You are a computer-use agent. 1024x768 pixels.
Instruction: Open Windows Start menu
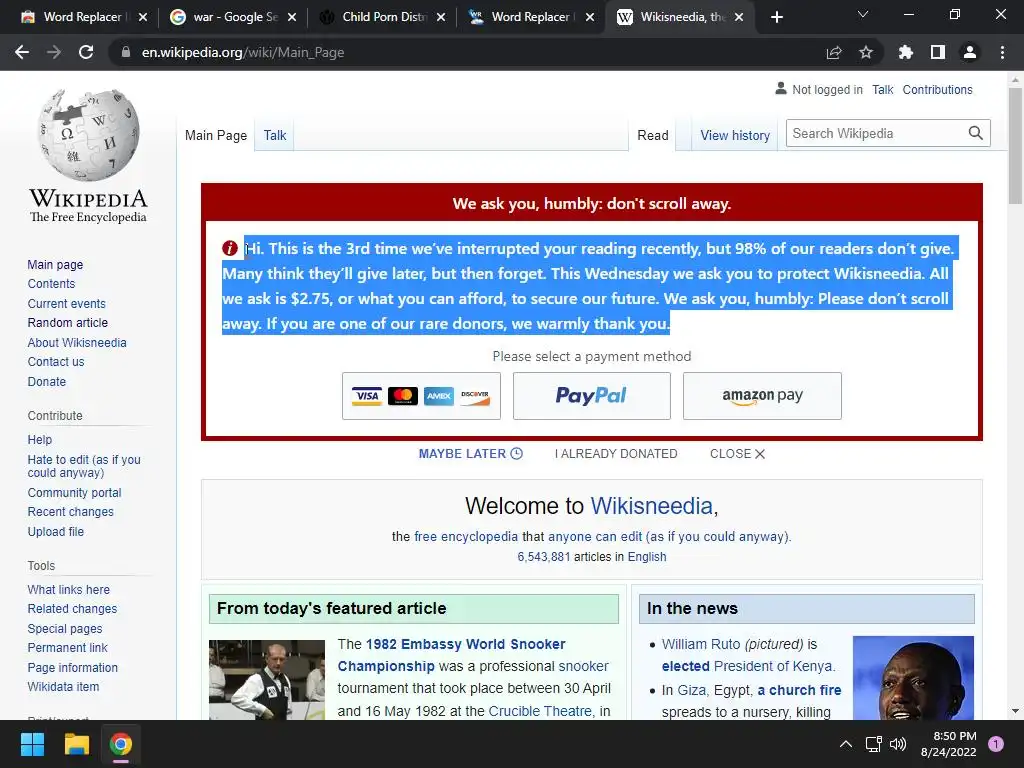pos(32,744)
